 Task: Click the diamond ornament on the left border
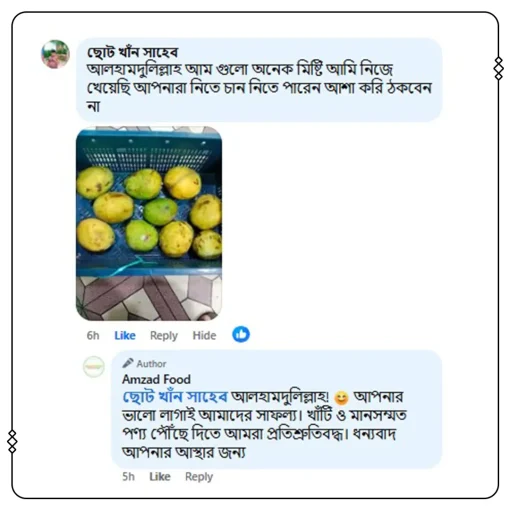12,442
